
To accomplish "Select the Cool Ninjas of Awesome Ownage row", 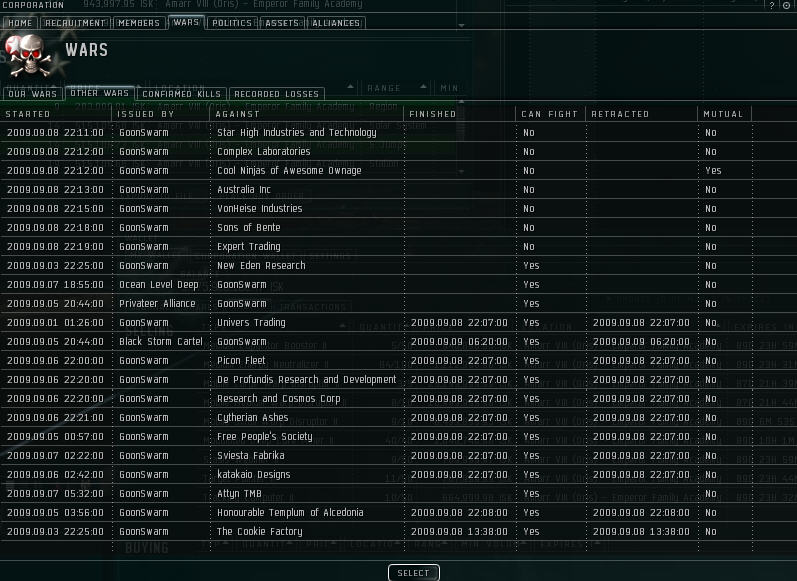I will point(398,171).
